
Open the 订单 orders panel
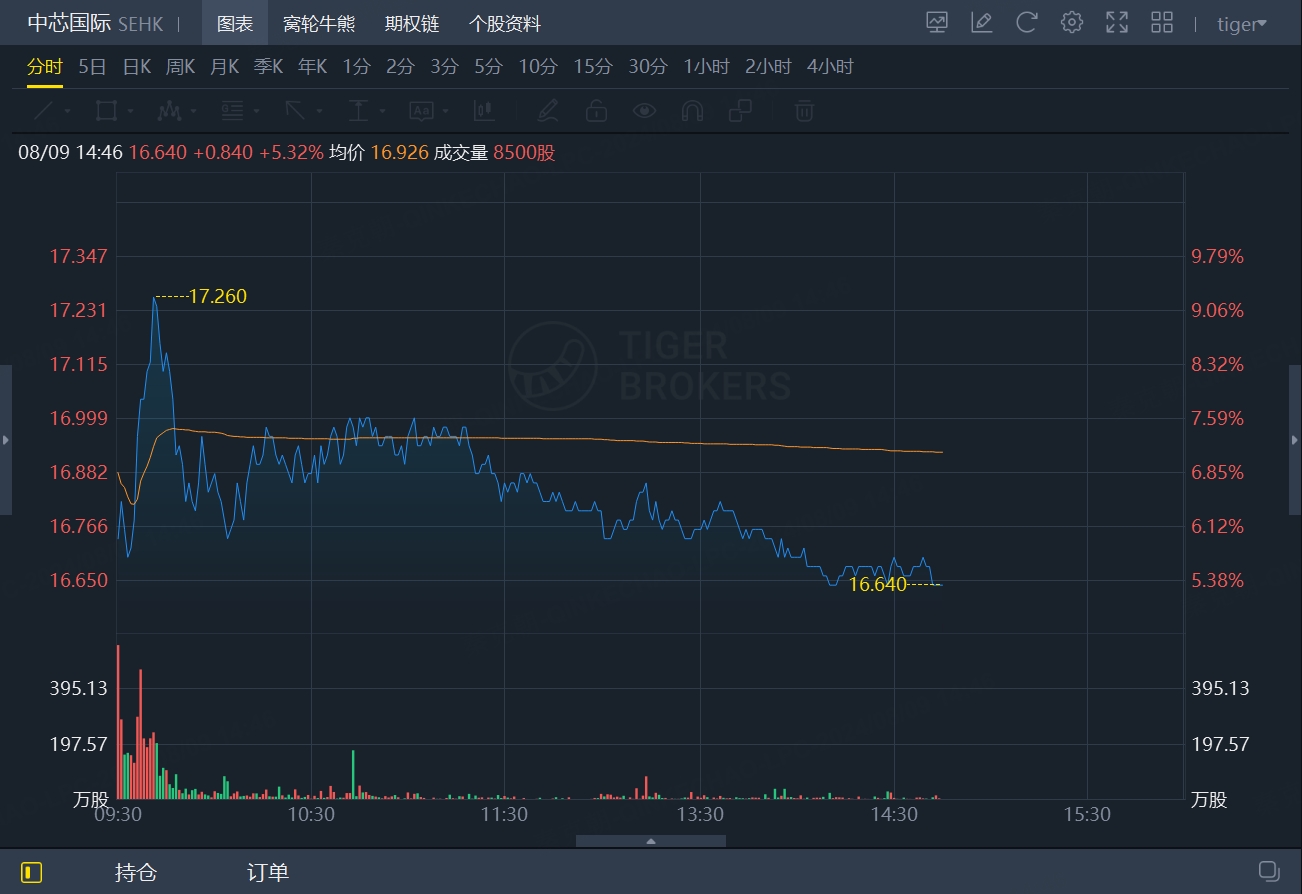tap(268, 872)
